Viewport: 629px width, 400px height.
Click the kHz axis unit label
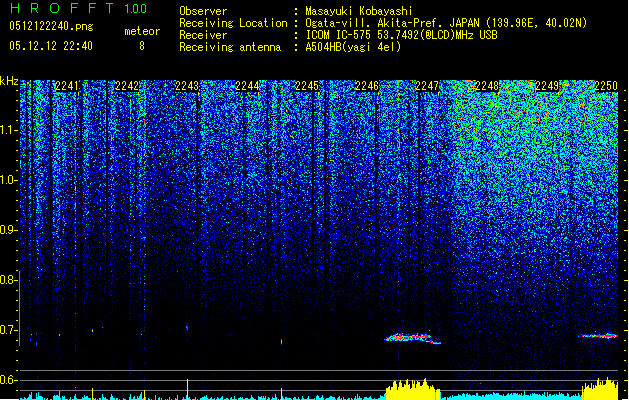tap(9, 81)
